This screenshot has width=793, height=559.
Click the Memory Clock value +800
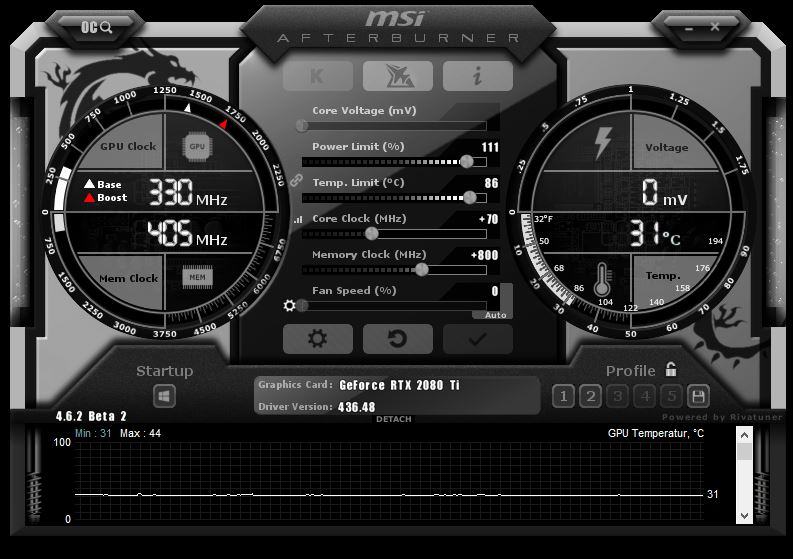(484, 255)
